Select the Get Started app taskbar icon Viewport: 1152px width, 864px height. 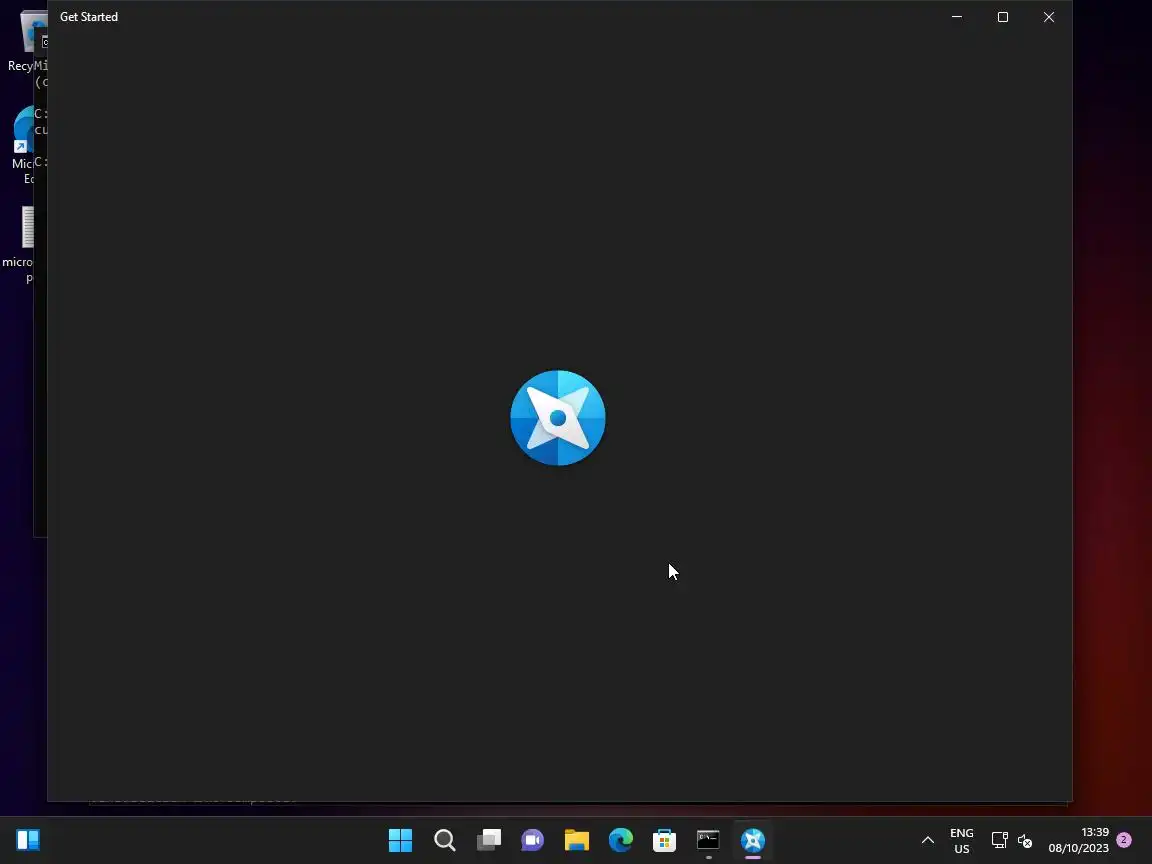pyautogui.click(x=753, y=840)
